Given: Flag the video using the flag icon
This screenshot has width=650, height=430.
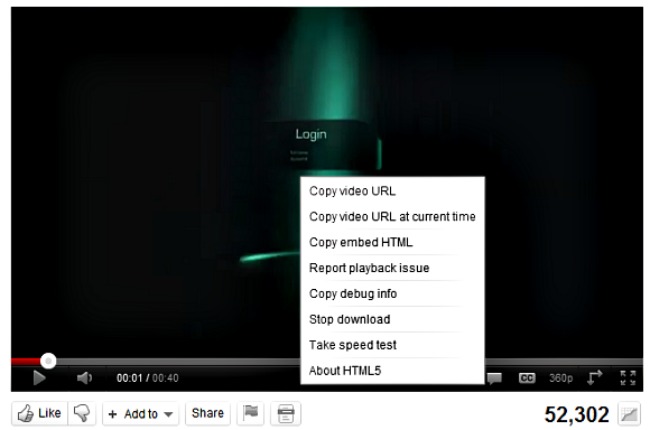Looking at the screenshot, I should [x=251, y=413].
